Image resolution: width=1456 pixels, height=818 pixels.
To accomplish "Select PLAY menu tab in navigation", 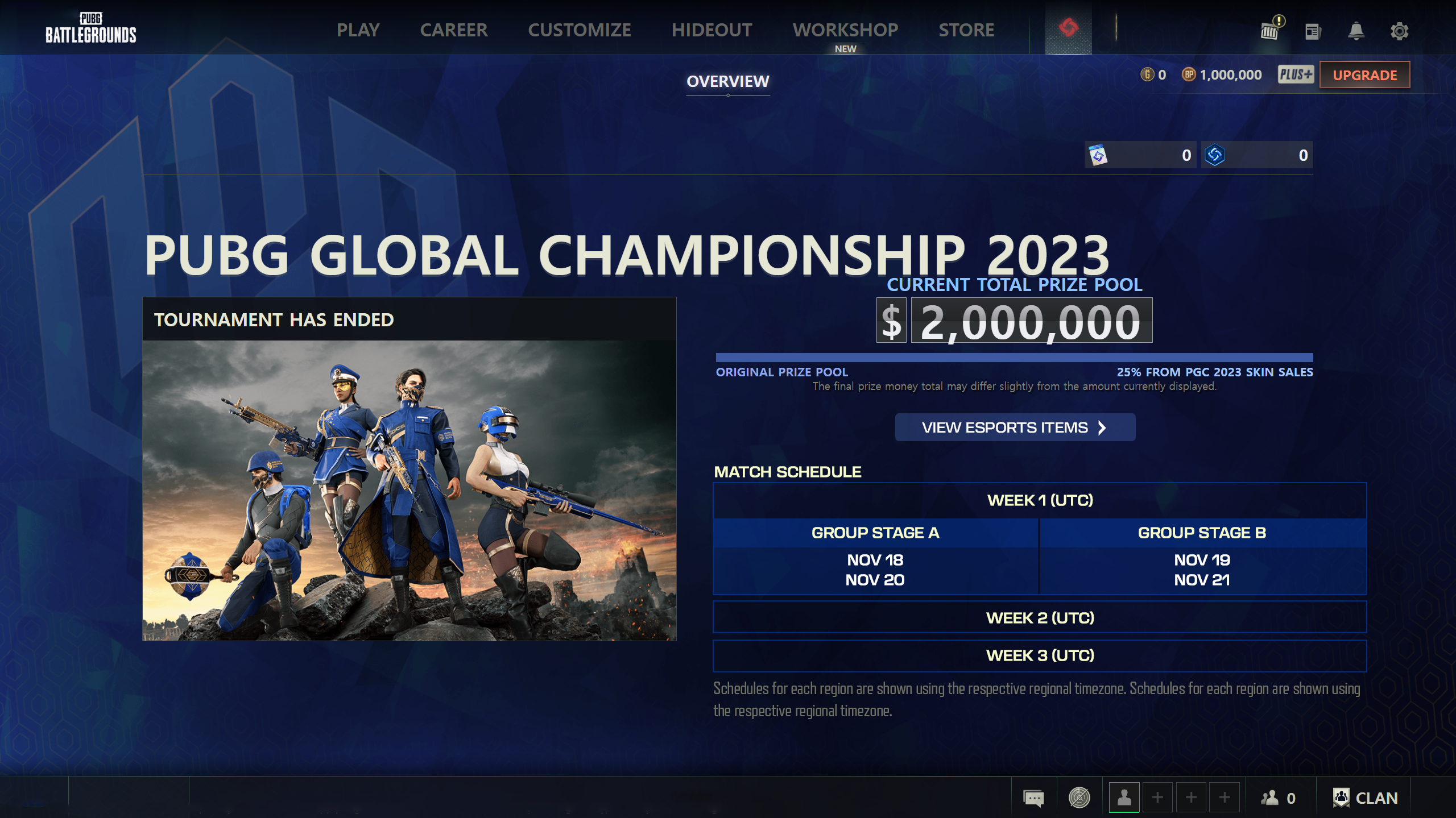I will point(357,30).
